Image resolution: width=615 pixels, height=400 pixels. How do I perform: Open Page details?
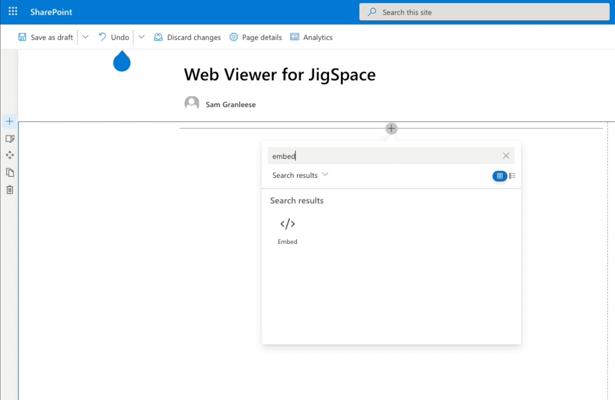point(256,37)
